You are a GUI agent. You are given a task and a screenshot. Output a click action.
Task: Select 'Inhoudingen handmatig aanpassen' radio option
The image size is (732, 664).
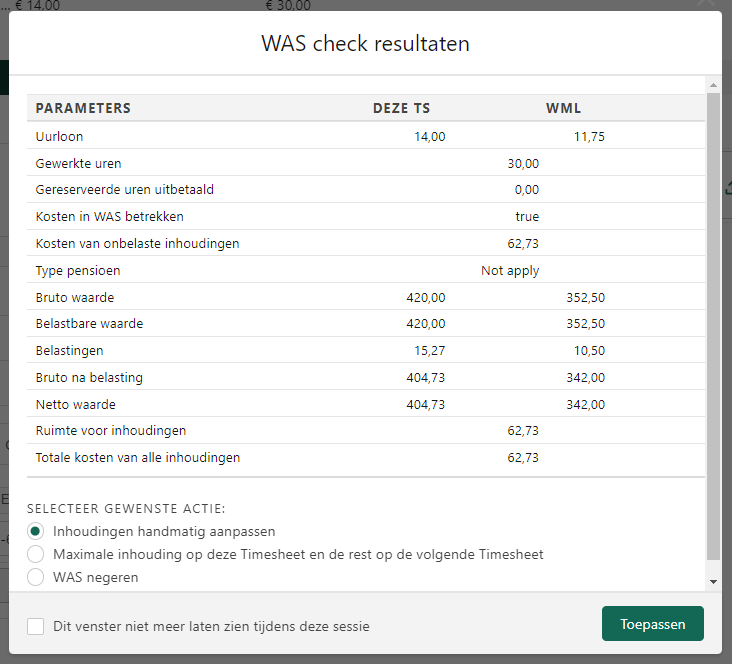36,532
